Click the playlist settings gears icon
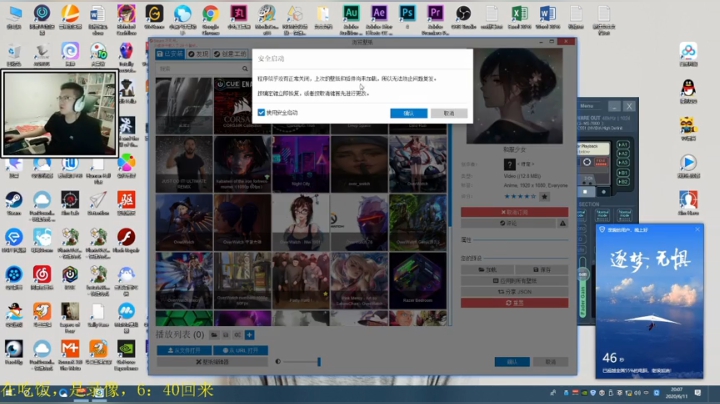The width and height of the screenshot is (720, 404). coord(237,335)
